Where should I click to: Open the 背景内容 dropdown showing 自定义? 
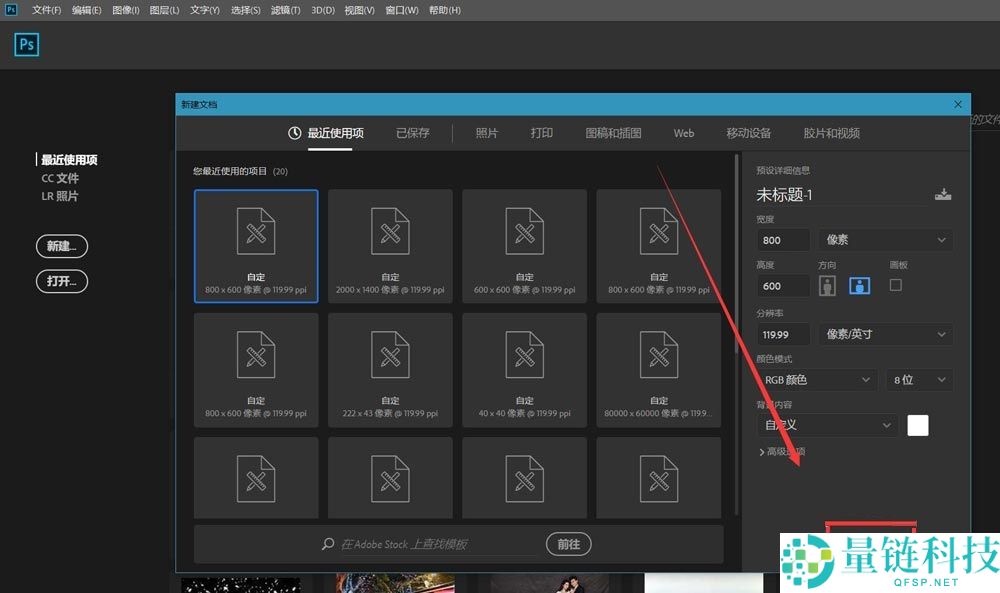pos(826,425)
